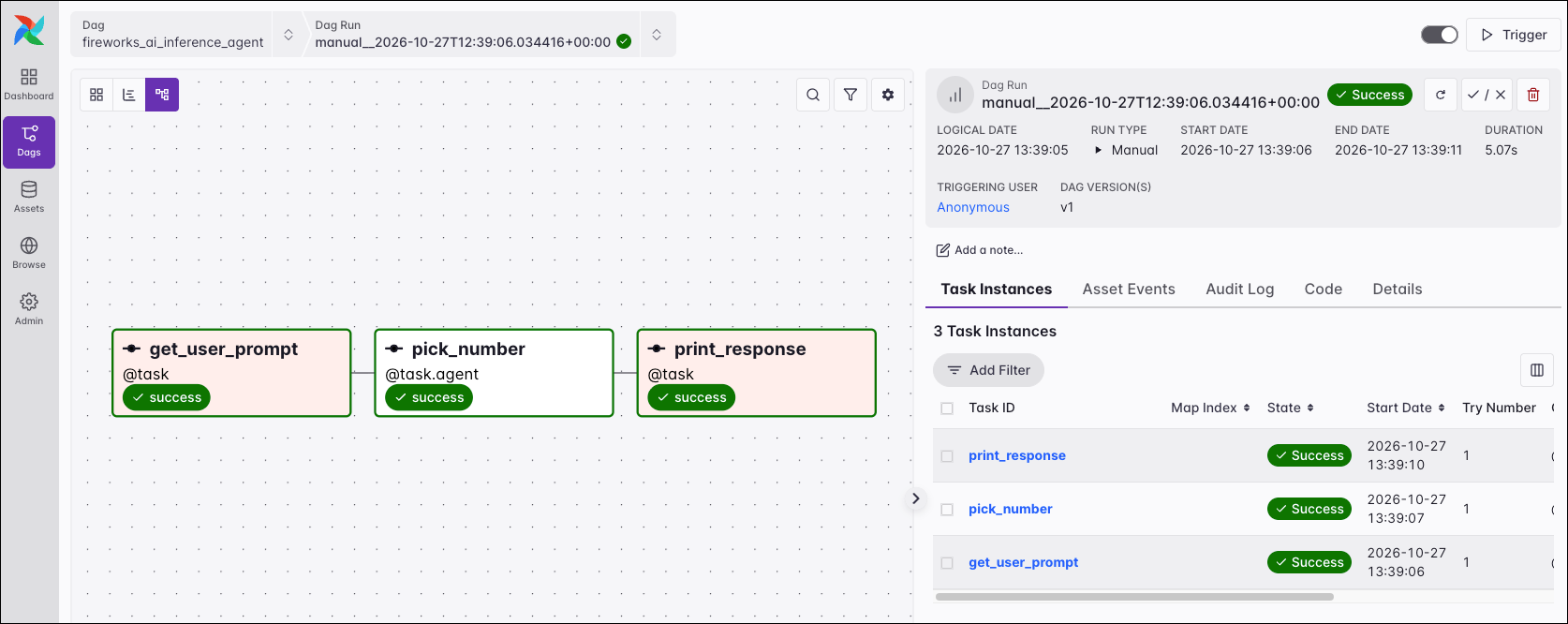This screenshot has height=624, width=1568.
Task: Click the DAG version v1 value
Action: coord(1067,207)
